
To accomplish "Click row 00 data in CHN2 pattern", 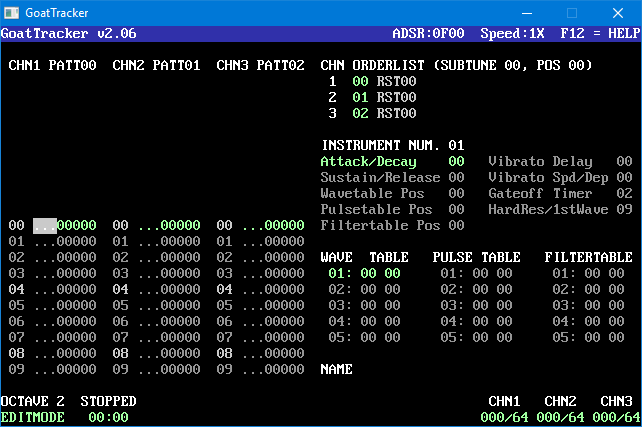I will 169,225.
